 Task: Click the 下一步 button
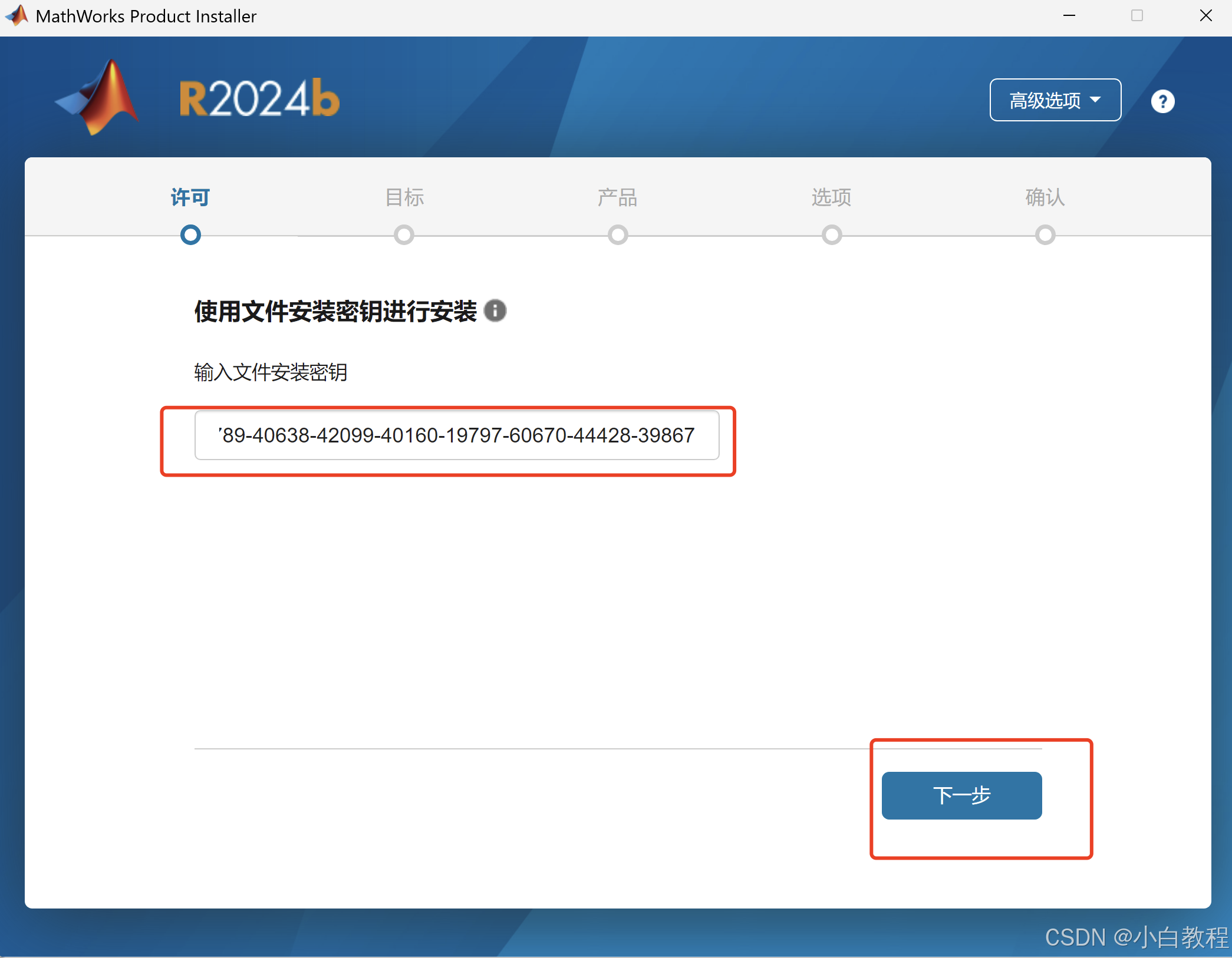pos(961,795)
